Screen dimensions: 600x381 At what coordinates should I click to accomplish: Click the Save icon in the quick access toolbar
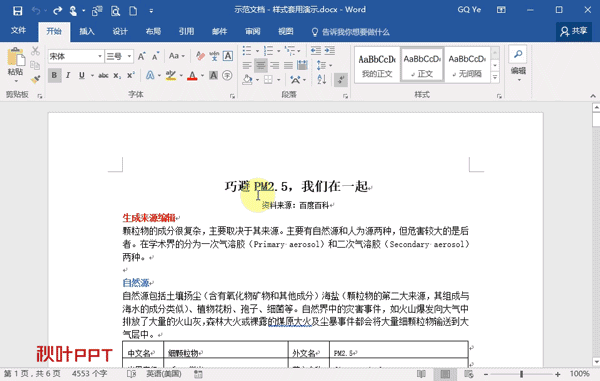17,10
